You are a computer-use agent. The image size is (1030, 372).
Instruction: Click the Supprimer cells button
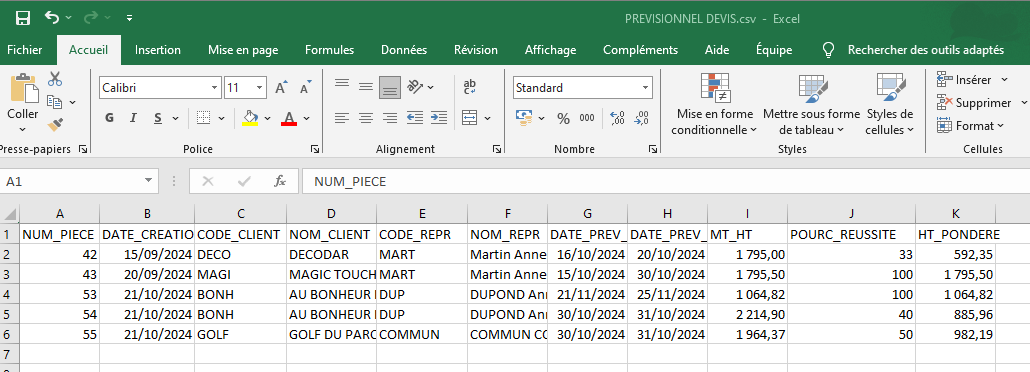click(981, 103)
